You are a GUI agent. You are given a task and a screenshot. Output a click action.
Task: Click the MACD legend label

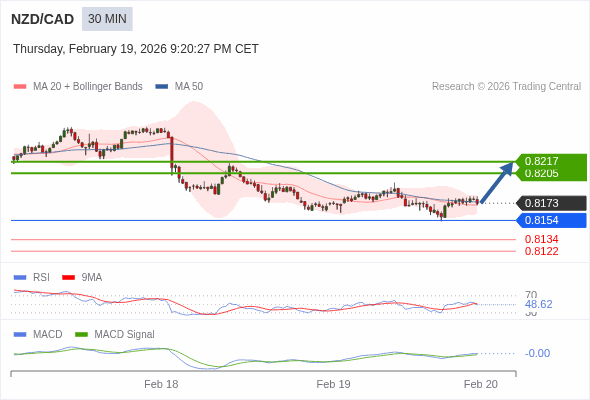click(x=48, y=335)
